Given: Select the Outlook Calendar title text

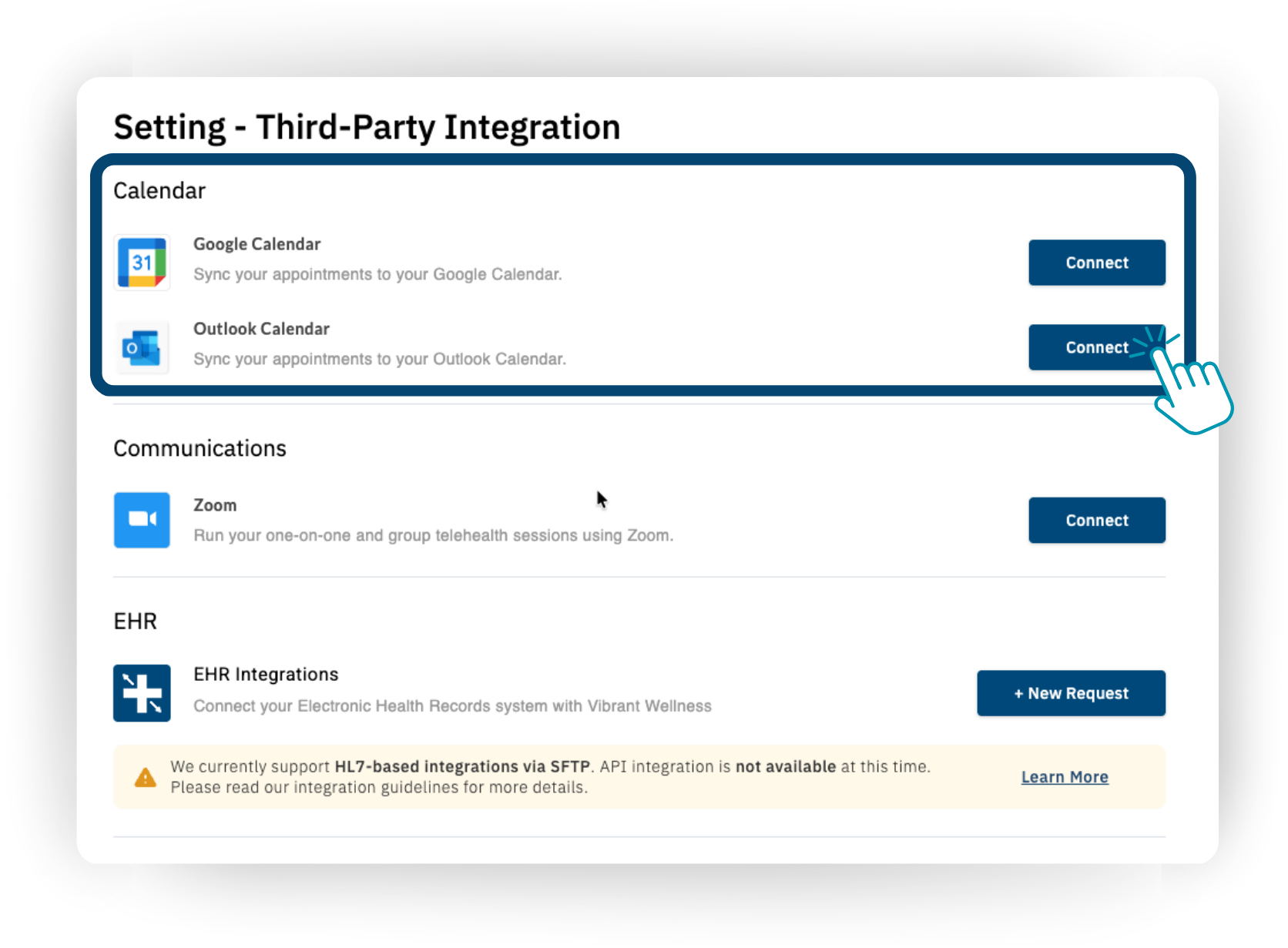Looking at the screenshot, I should tap(261, 329).
